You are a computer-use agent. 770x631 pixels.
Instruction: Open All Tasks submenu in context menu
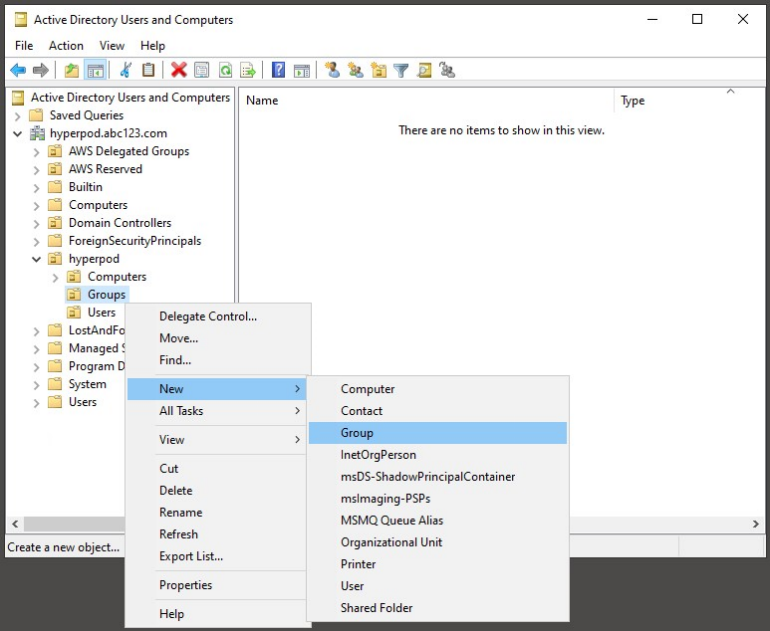[216, 411]
